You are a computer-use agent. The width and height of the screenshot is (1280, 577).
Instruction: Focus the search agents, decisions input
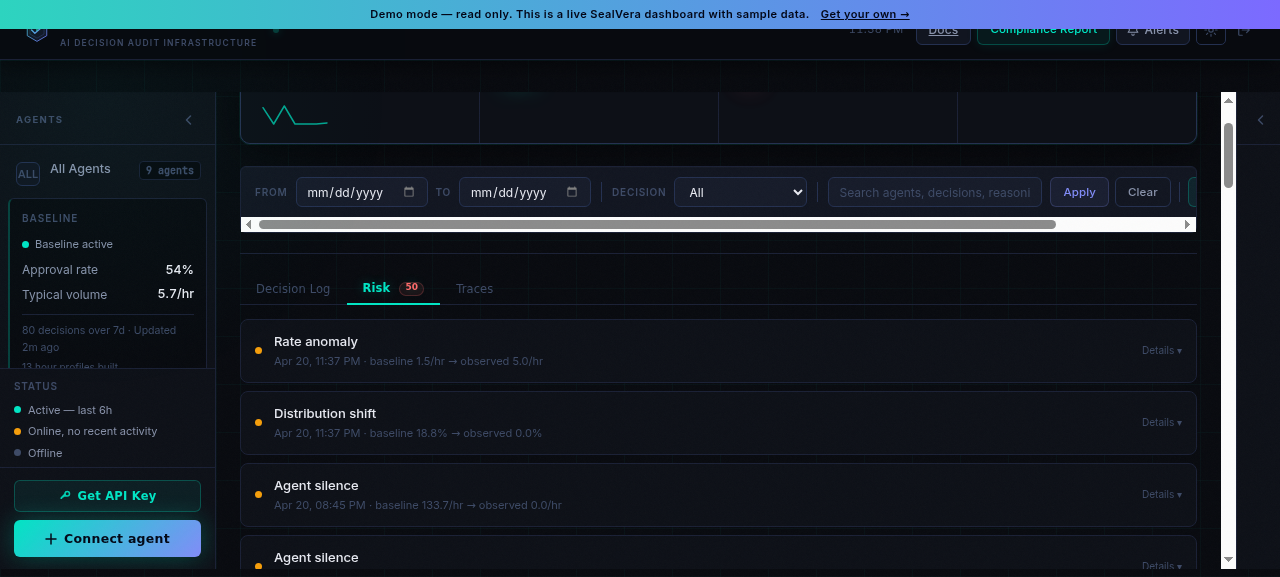click(935, 192)
